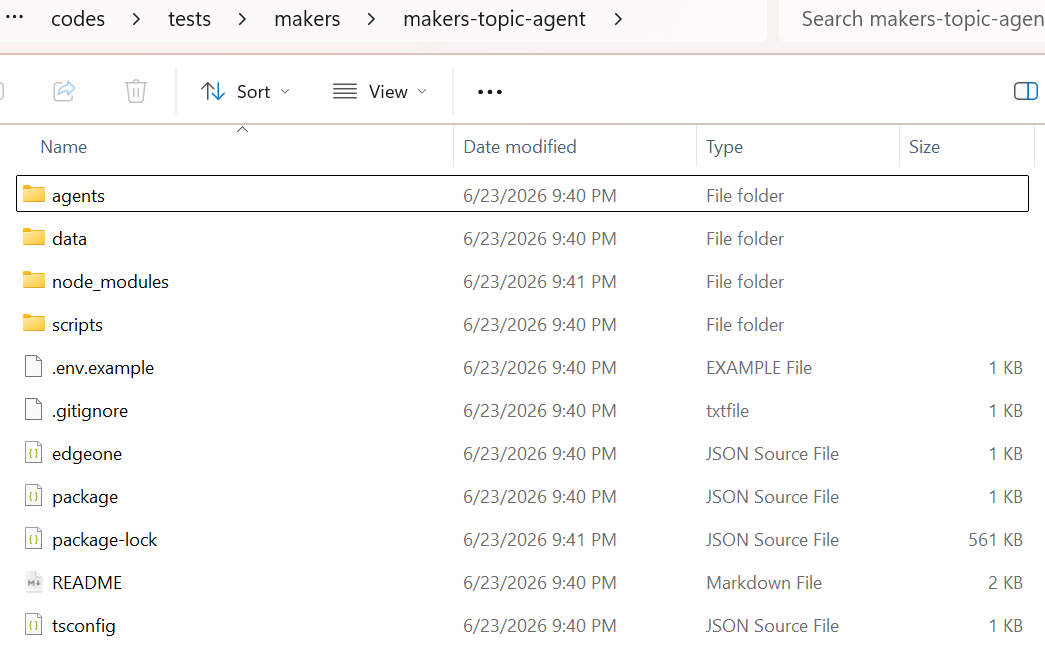1045x667 pixels.
Task: Click the Share toolbar icon
Action: [x=64, y=91]
